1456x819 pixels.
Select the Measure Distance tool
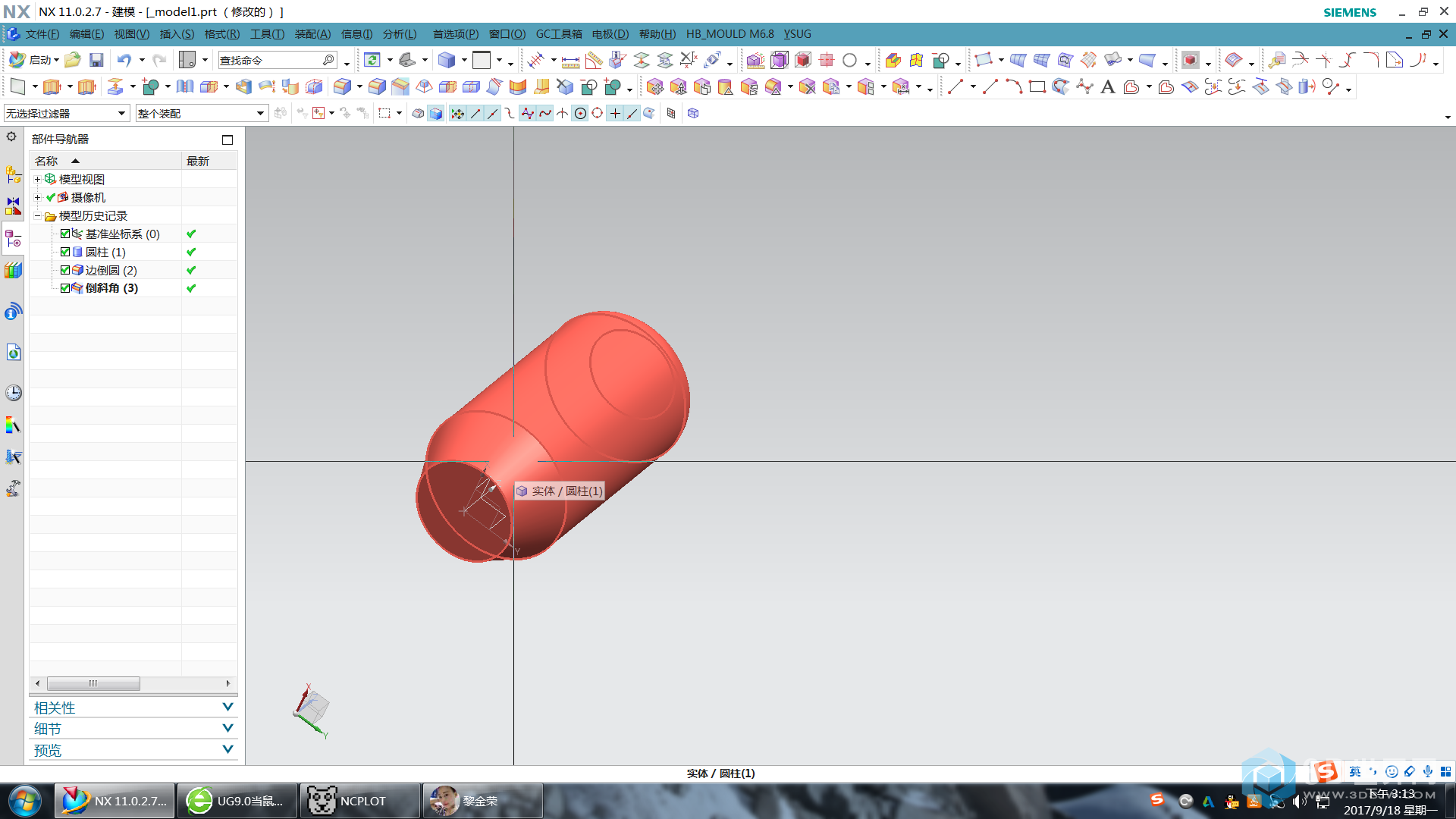(x=570, y=60)
